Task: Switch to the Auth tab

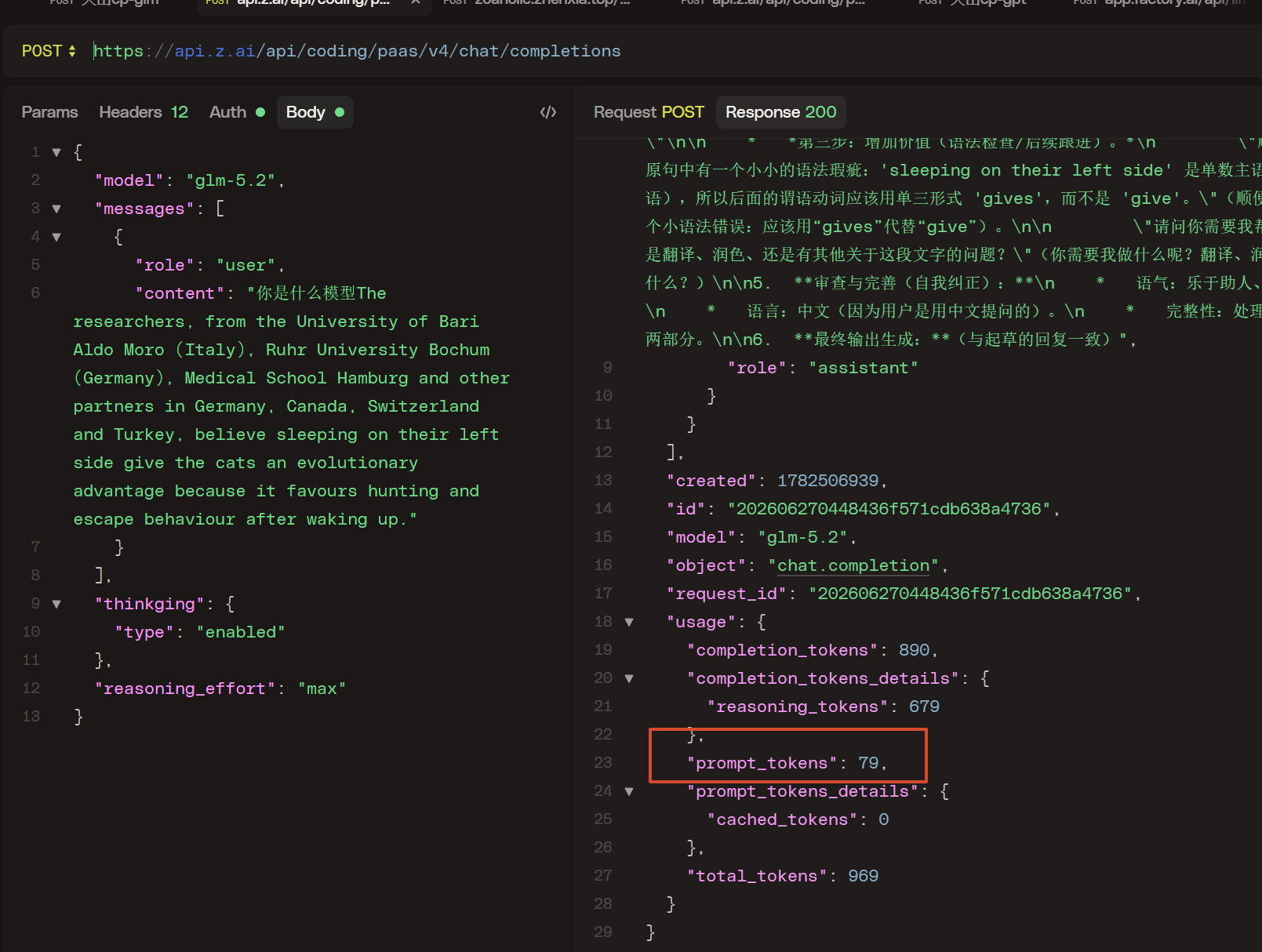Action: point(237,112)
